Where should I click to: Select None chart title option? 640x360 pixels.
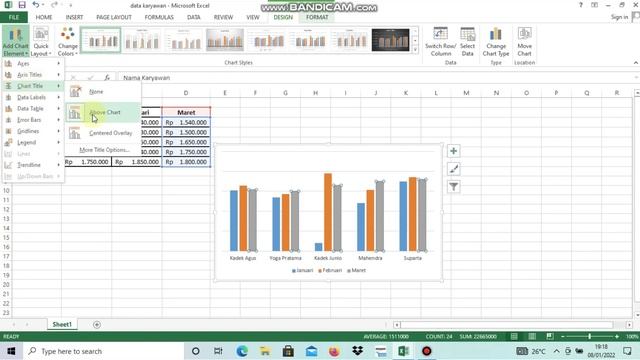(103, 92)
